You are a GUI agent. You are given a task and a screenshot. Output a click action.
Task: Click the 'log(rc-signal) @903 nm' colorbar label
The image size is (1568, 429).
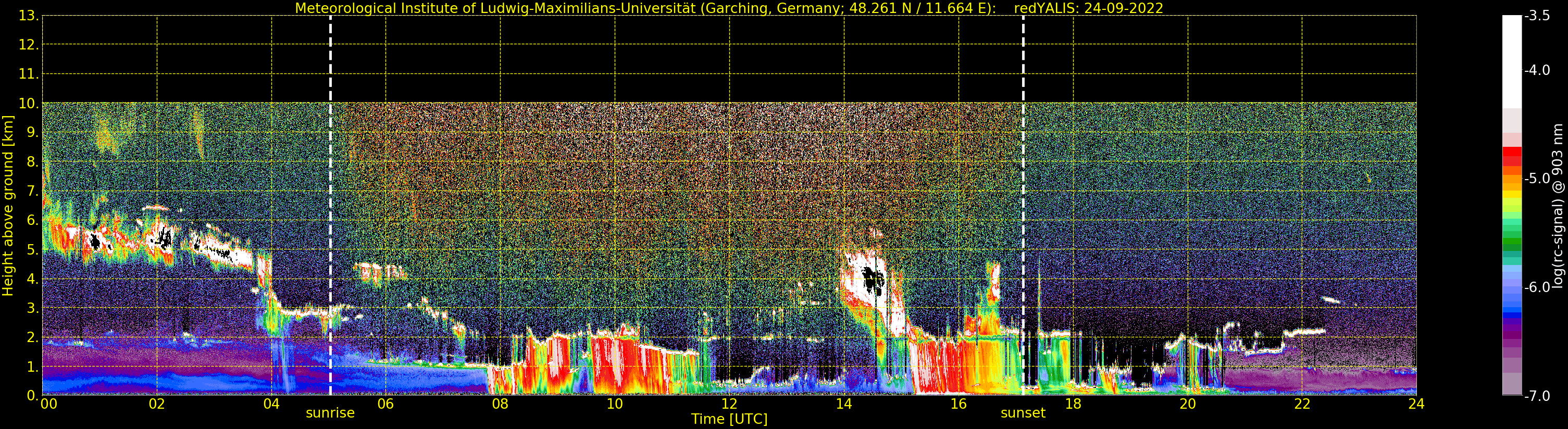[1557, 206]
